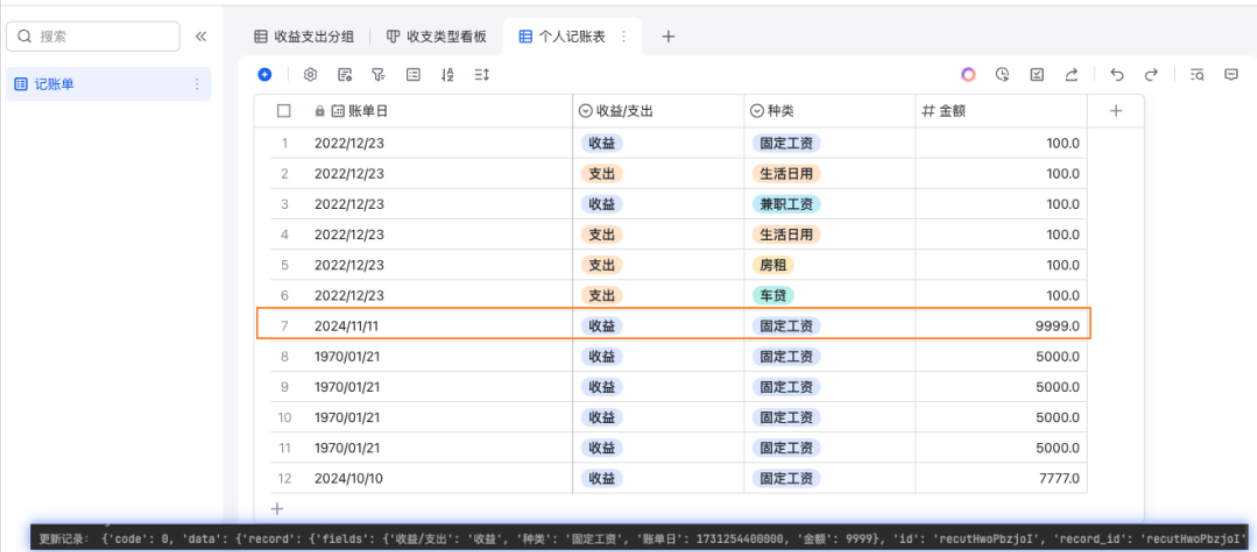Open the search records icon in toolbar
This screenshot has height=552, width=1257.
coord(1197,74)
